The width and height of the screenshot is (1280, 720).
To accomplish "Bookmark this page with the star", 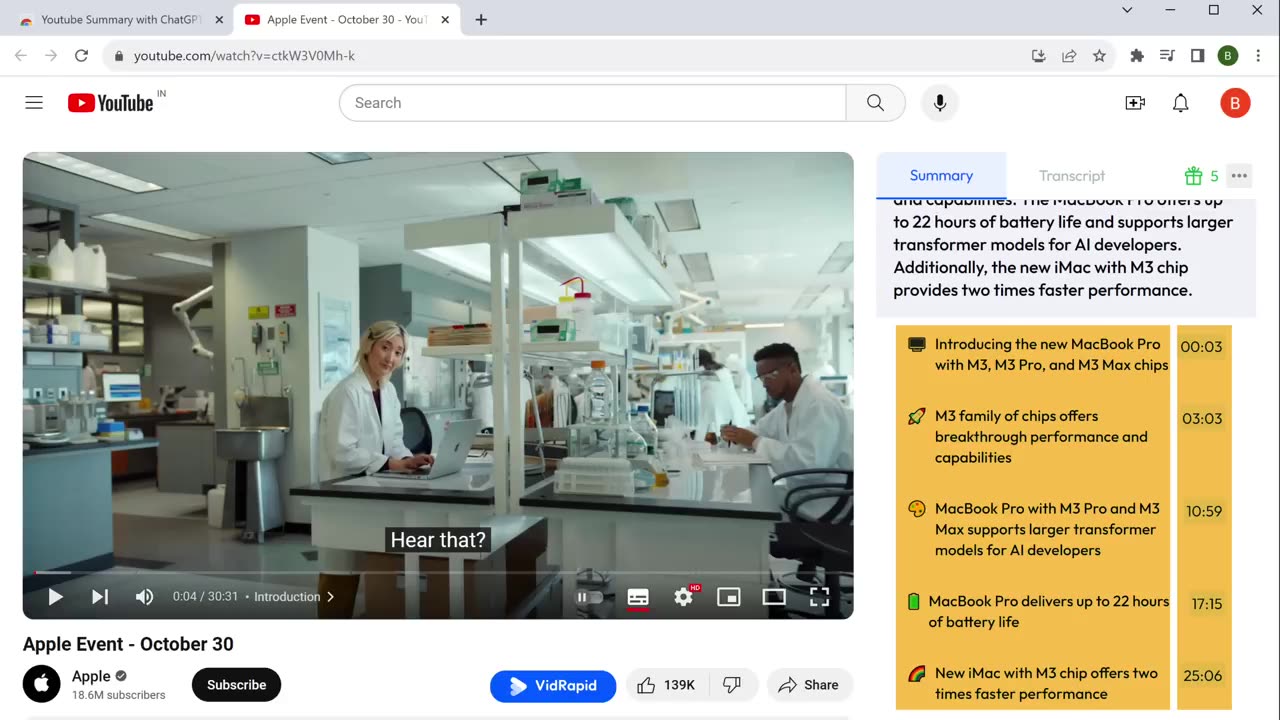I will [1099, 56].
